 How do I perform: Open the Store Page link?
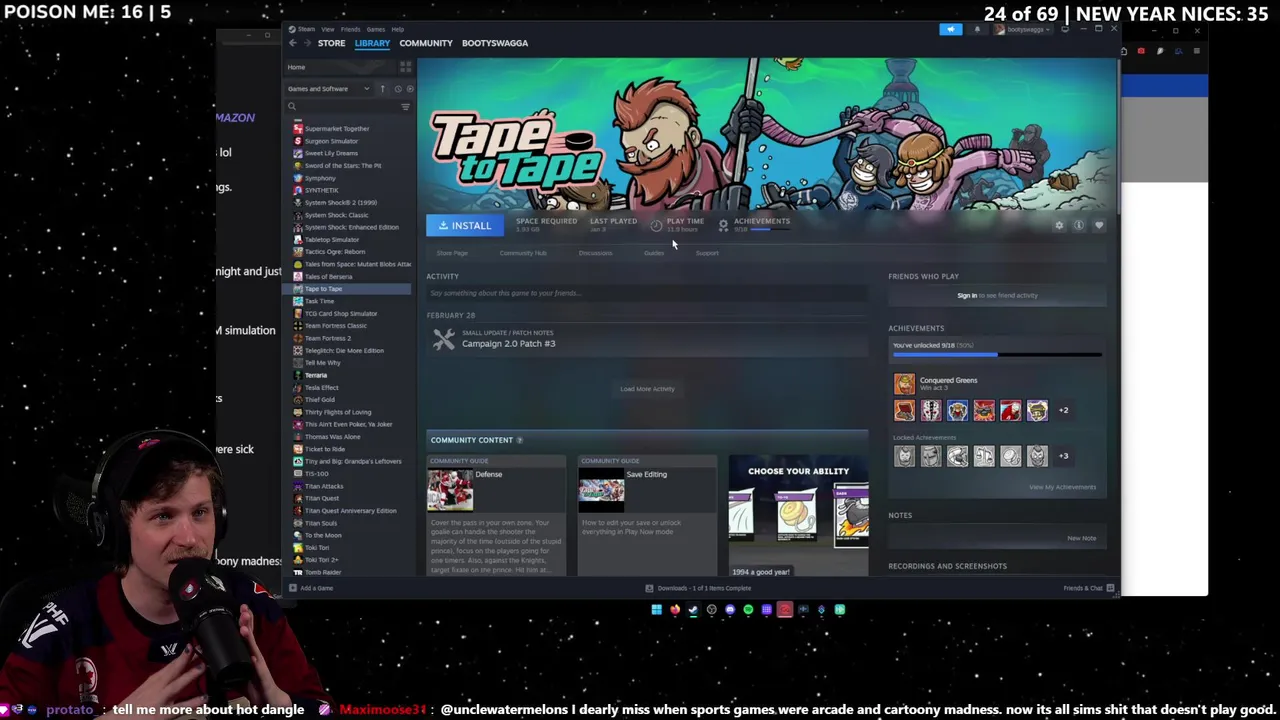pyautogui.click(x=452, y=253)
